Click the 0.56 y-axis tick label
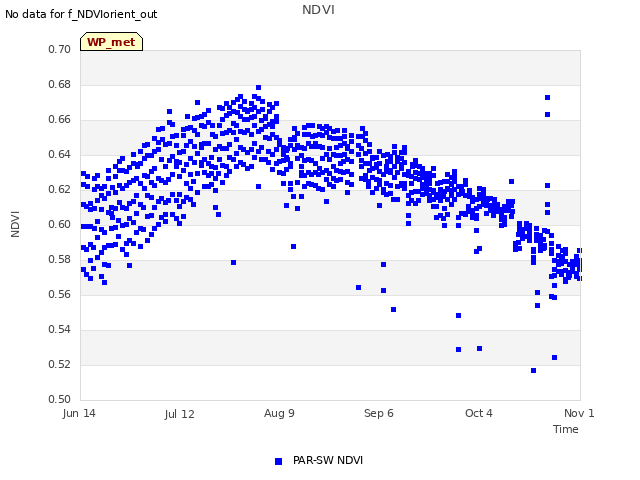The height and width of the screenshot is (480, 640). coord(60,295)
